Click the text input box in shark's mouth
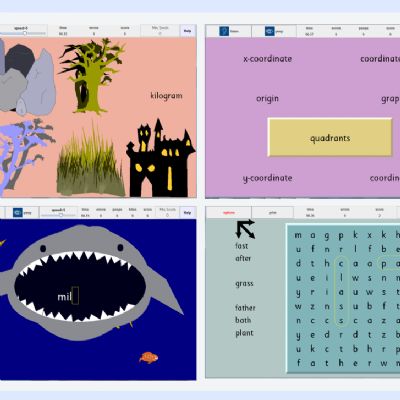Image resolution: width=400 pixels, height=400 pixels. 75,295
